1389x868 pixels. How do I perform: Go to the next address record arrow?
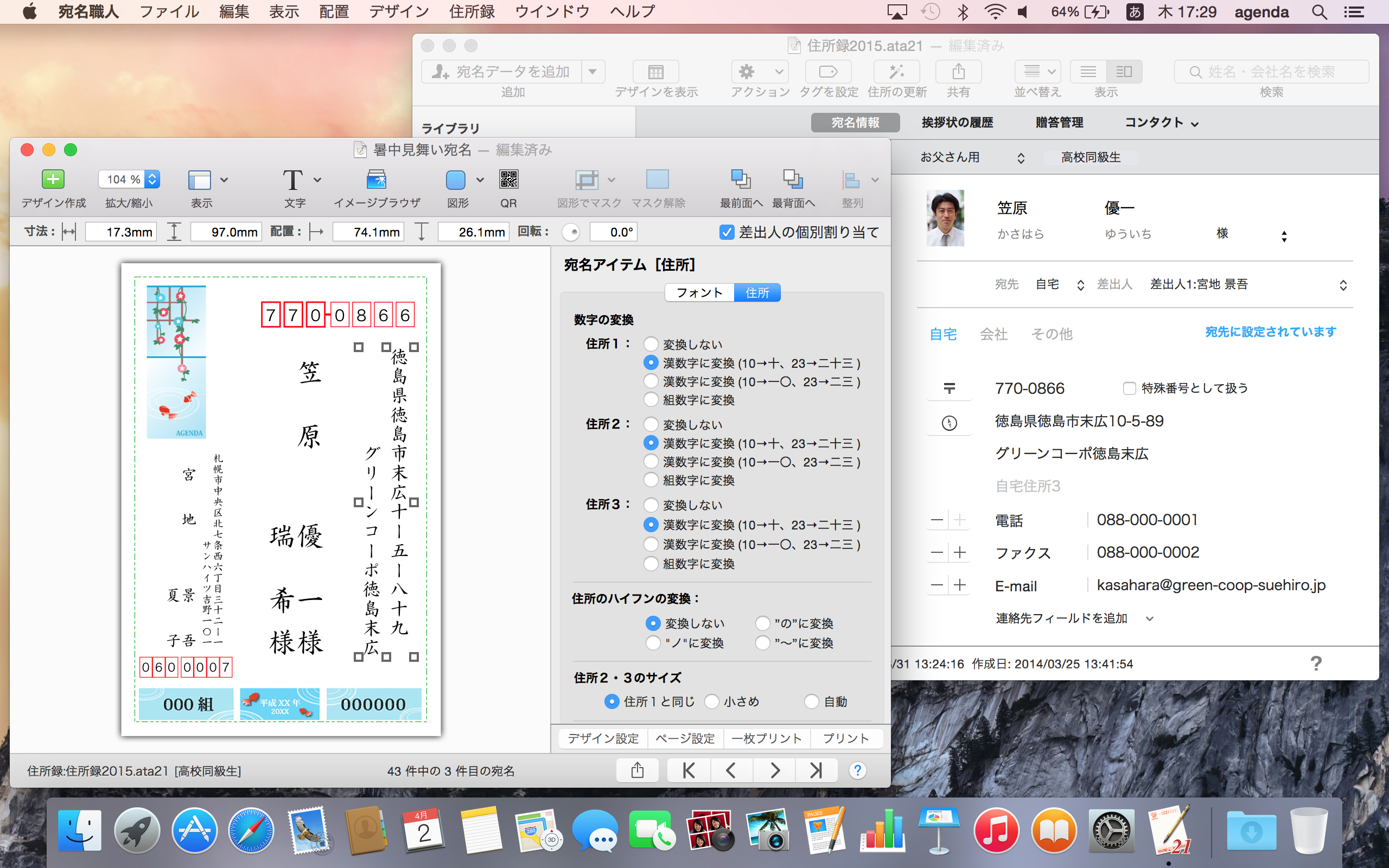click(x=774, y=770)
